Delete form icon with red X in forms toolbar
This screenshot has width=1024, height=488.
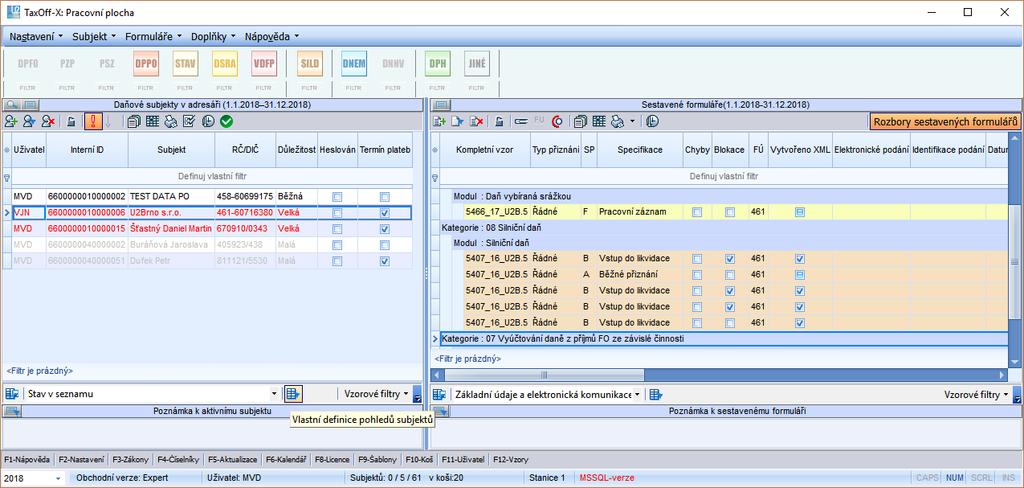(477, 121)
